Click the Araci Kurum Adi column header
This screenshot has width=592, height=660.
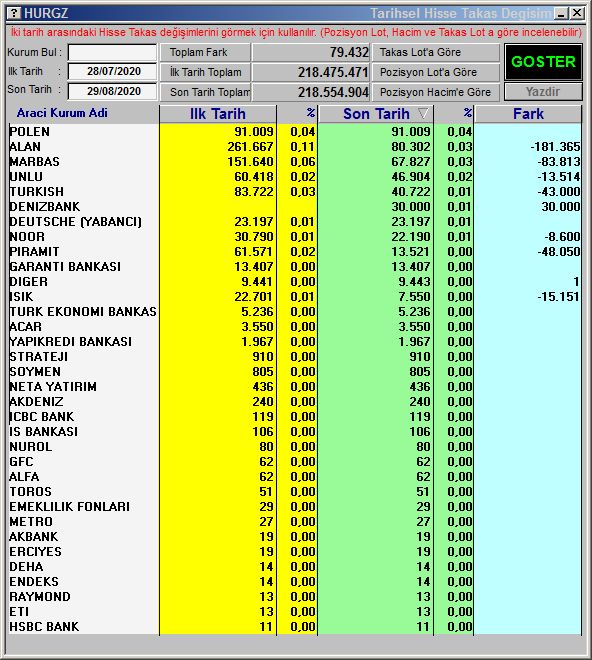click(x=62, y=113)
